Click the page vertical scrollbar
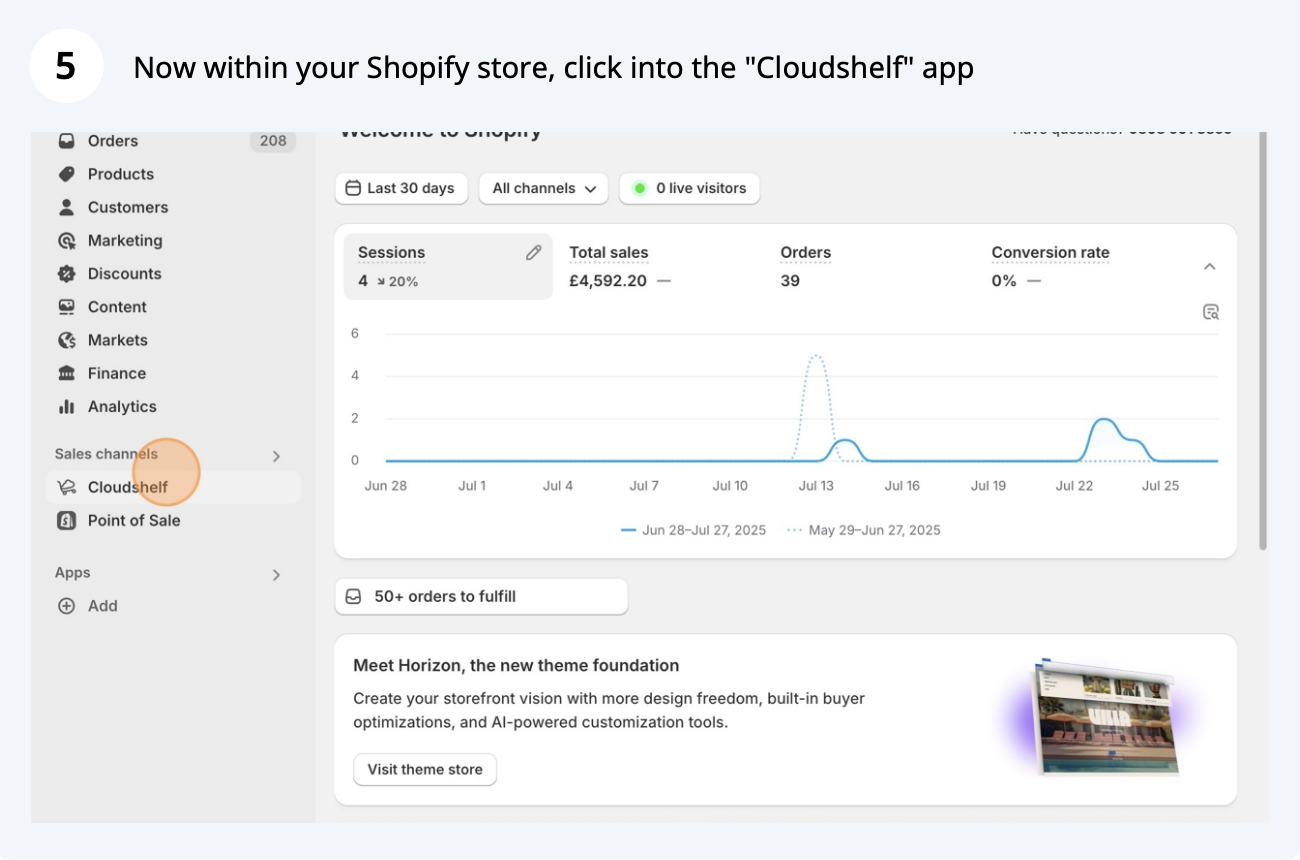The width and height of the screenshot is (1300, 860). (x=1263, y=340)
